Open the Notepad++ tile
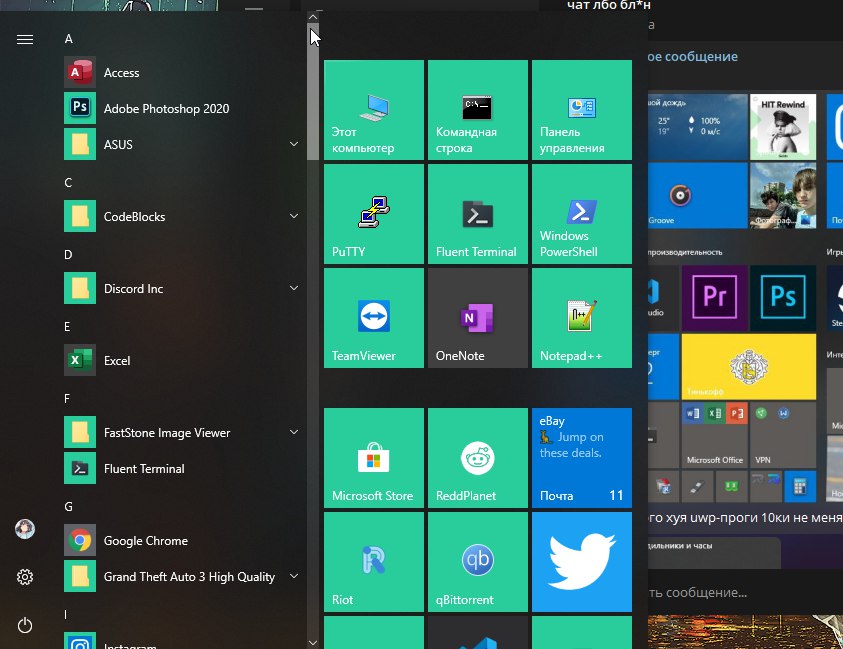This screenshot has height=649, width=843. 582,318
